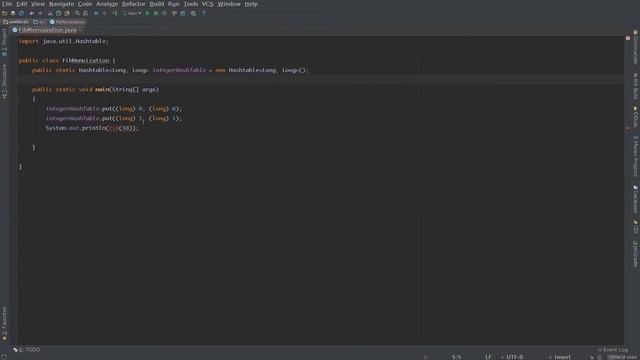Image resolution: width=640 pixels, height=360 pixels.
Task: Click the Settings wrench toolbar icon
Action: tap(174, 13)
